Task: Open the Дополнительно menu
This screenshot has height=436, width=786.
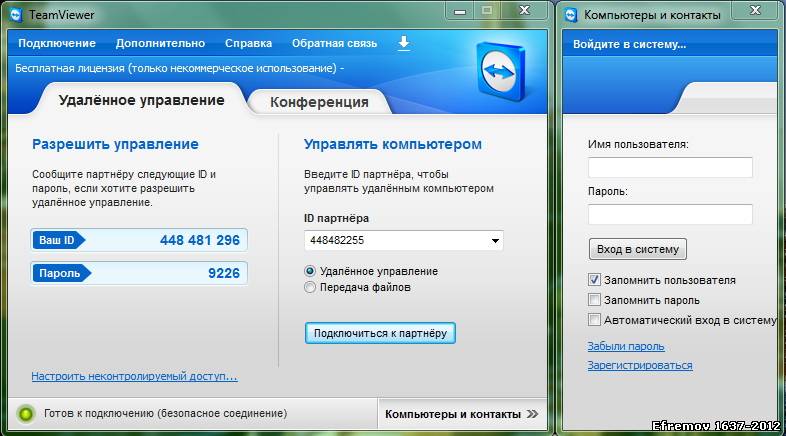Action: 160,43
